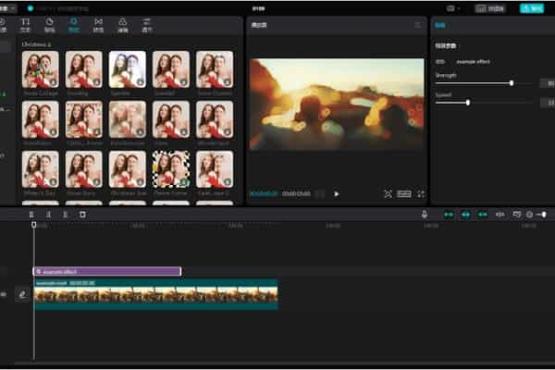
Task: Select the first effect thumbnail in the third row
Action: point(40,169)
